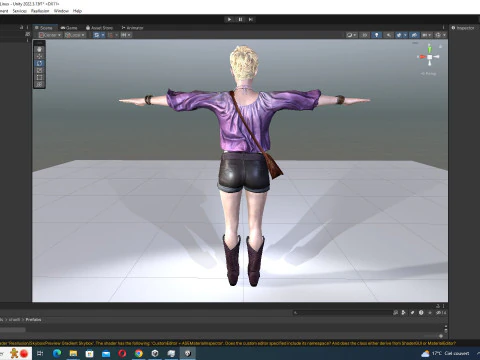
Task: Open Opera browser from taskbar
Action: pyautogui.click(x=122, y=353)
